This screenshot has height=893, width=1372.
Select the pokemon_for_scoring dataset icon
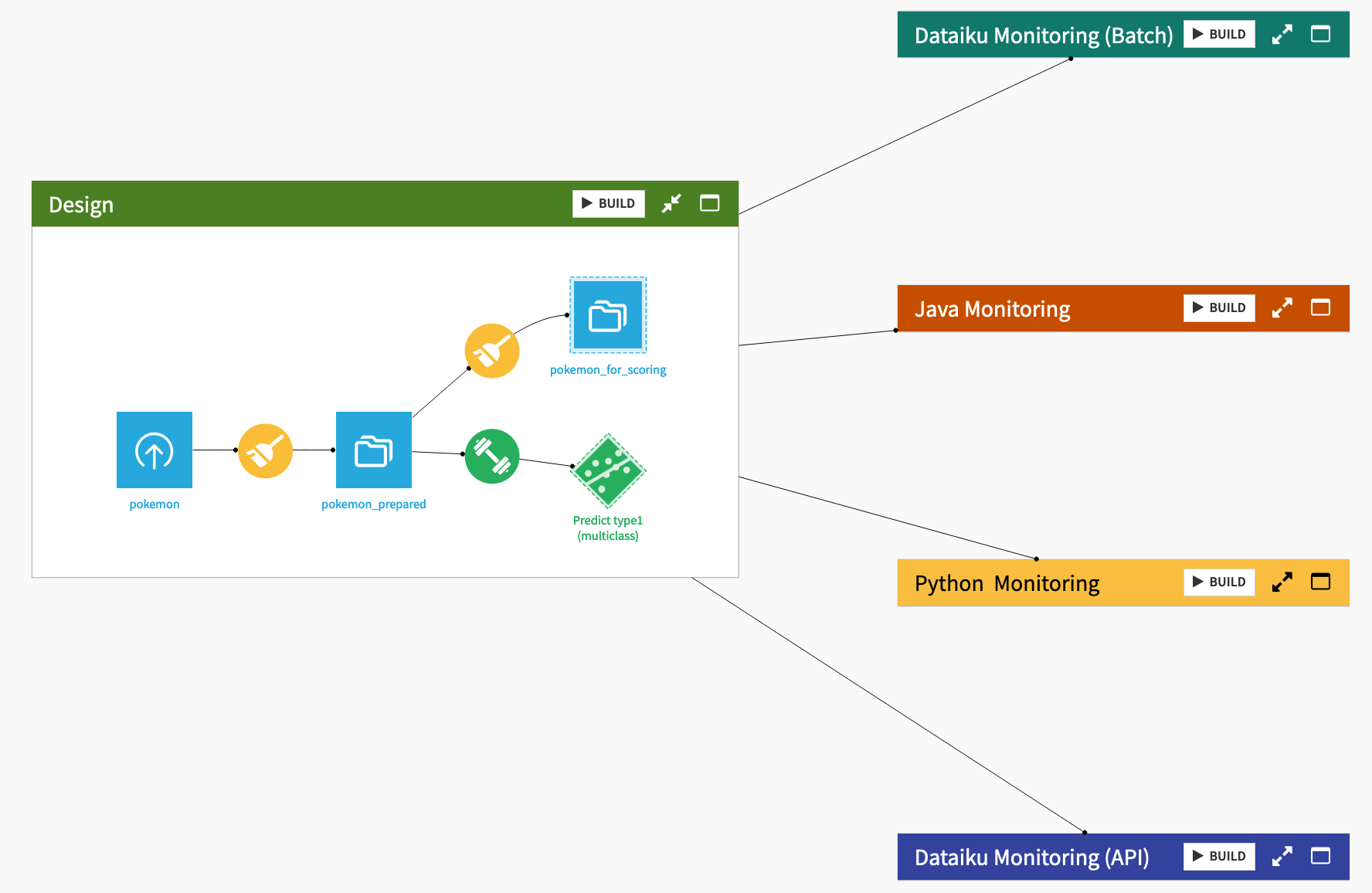pos(608,314)
